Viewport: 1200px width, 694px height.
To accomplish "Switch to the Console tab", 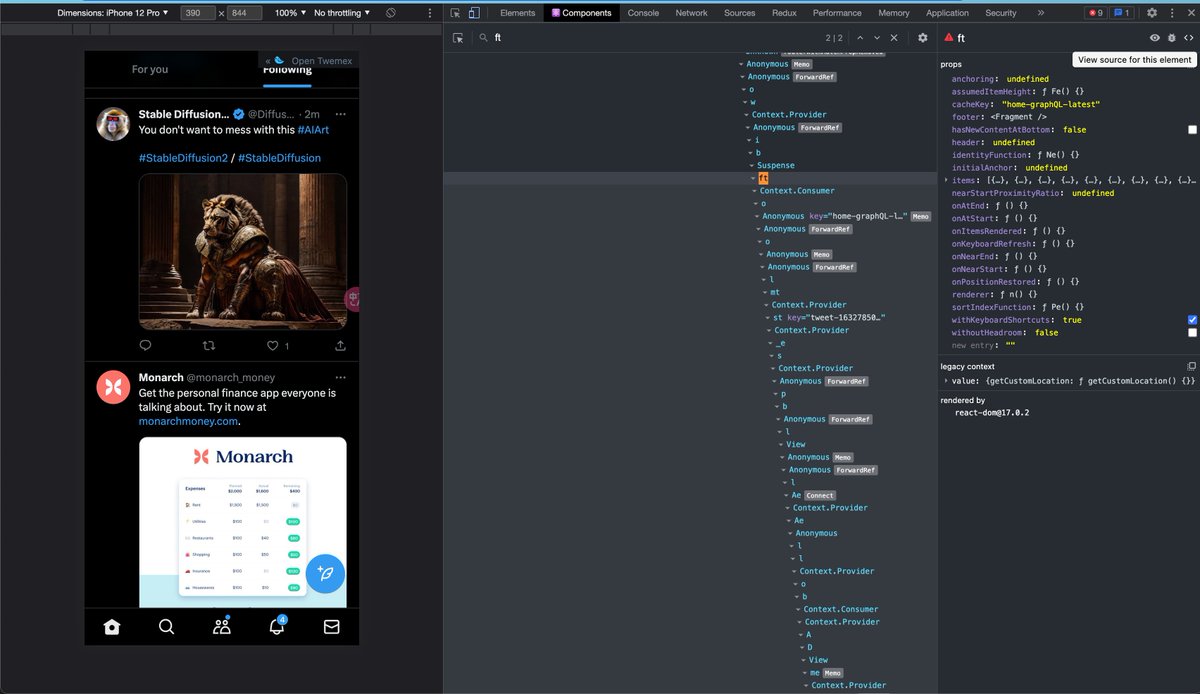I will click(643, 13).
